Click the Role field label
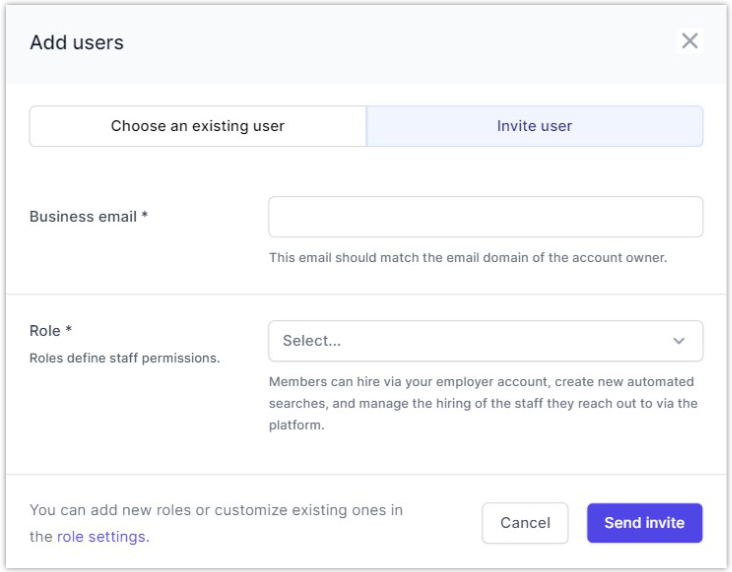732x572 pixels. point(45,331)
